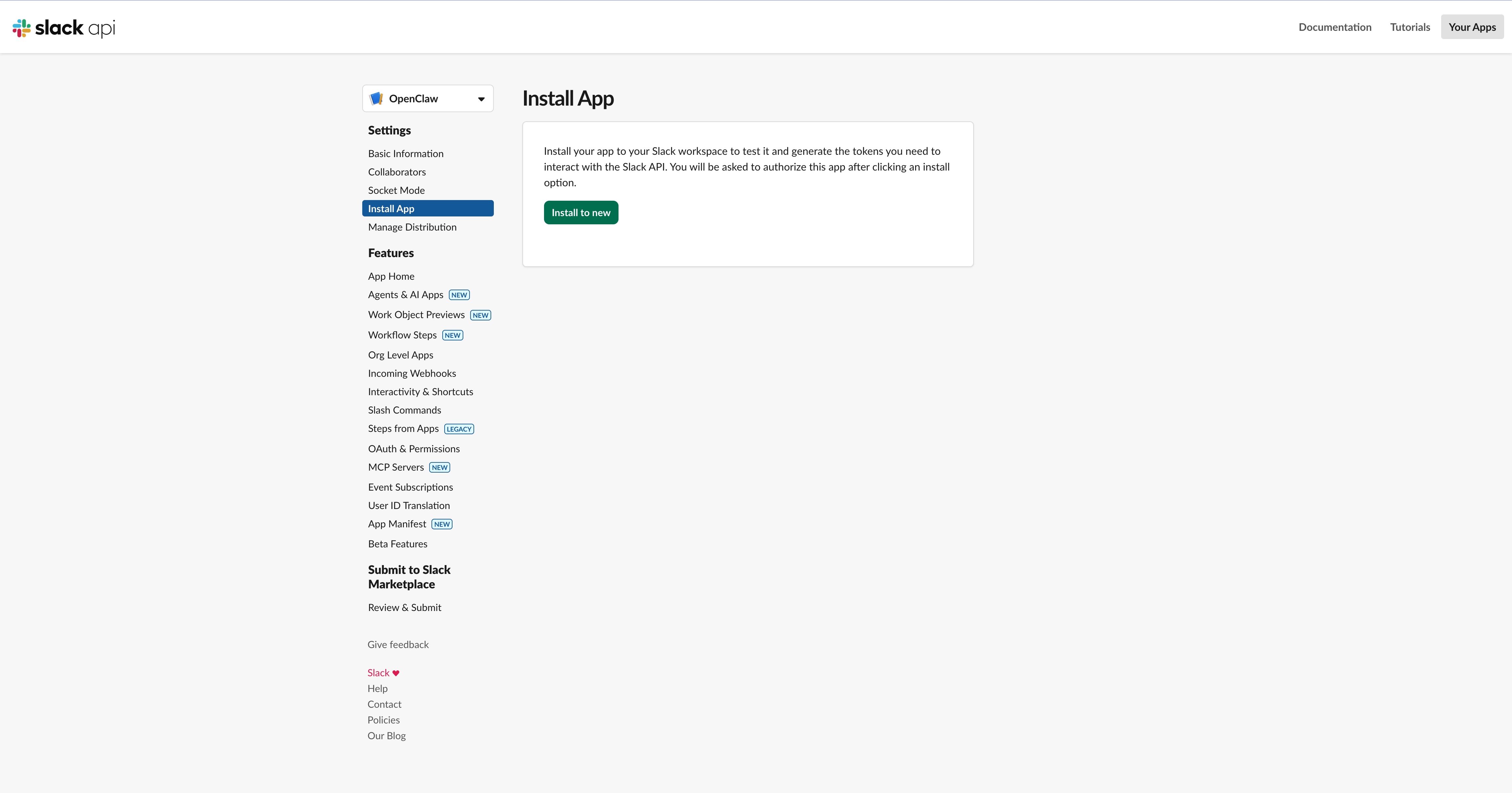
Task: Click the Slack API logo
Action: [64, 28]
